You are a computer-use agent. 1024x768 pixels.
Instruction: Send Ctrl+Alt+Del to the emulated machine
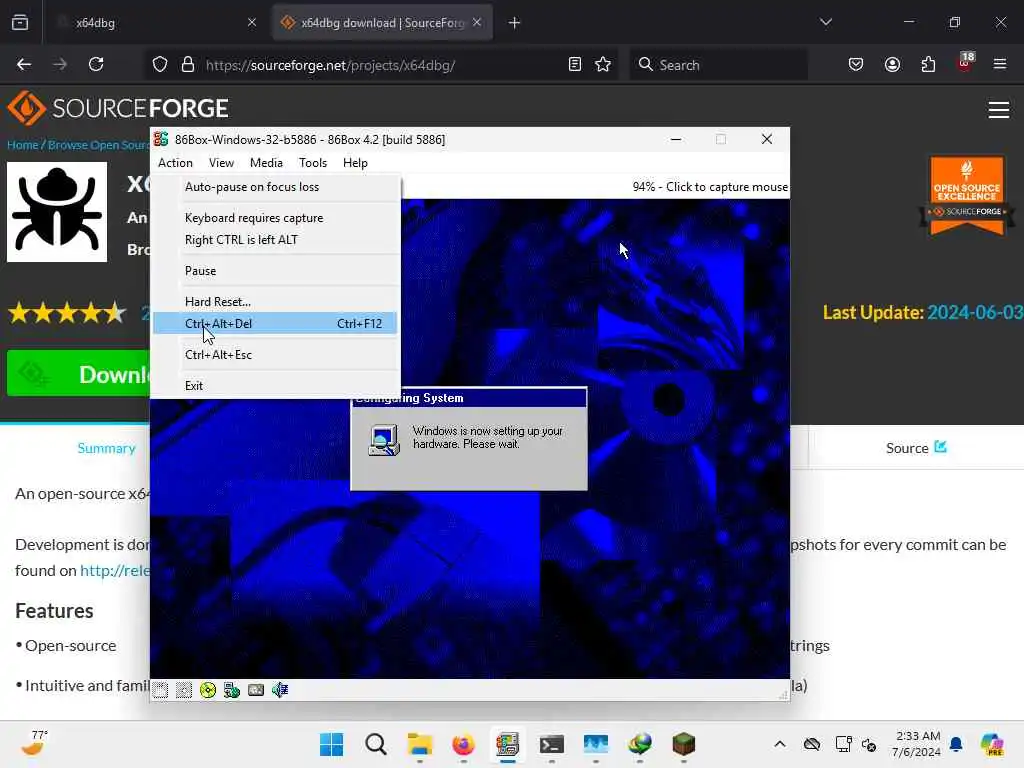[x=275, y=323]
